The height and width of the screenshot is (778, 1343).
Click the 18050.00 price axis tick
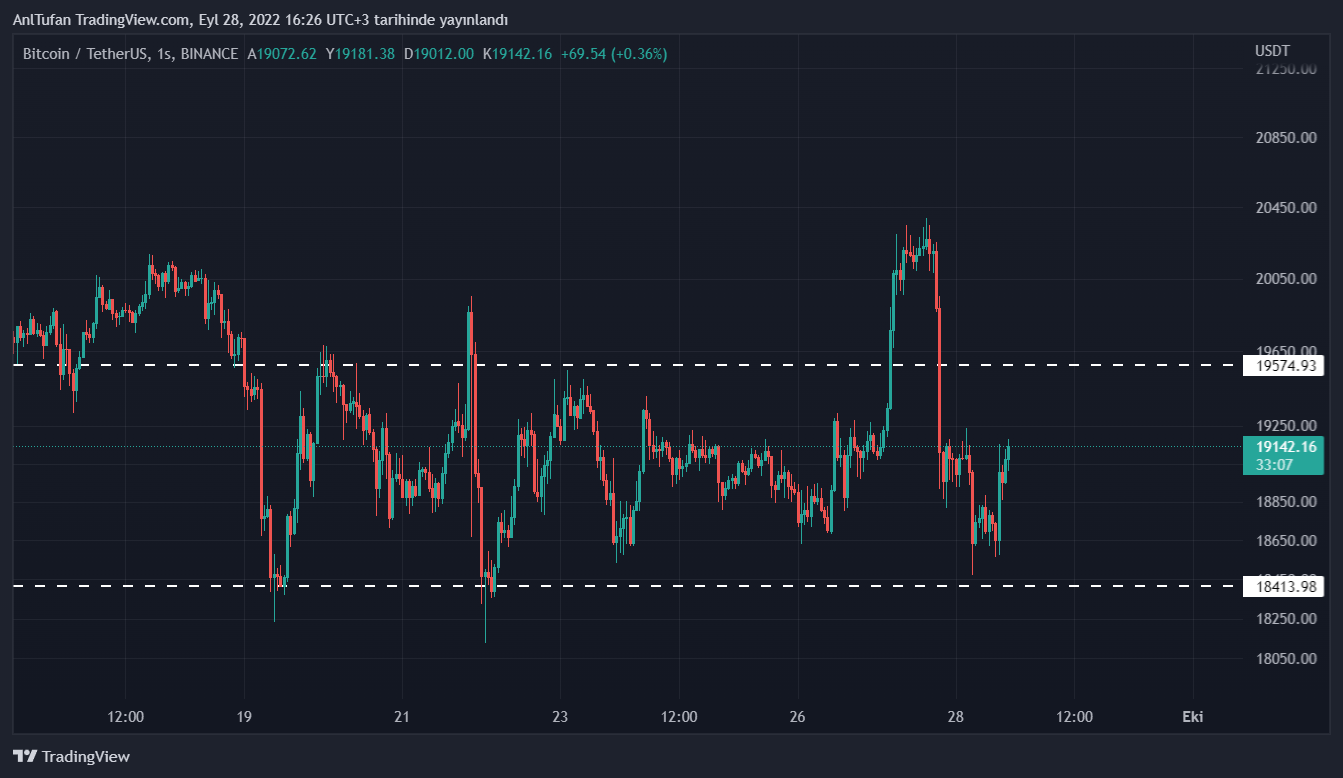click(1285, 659)
